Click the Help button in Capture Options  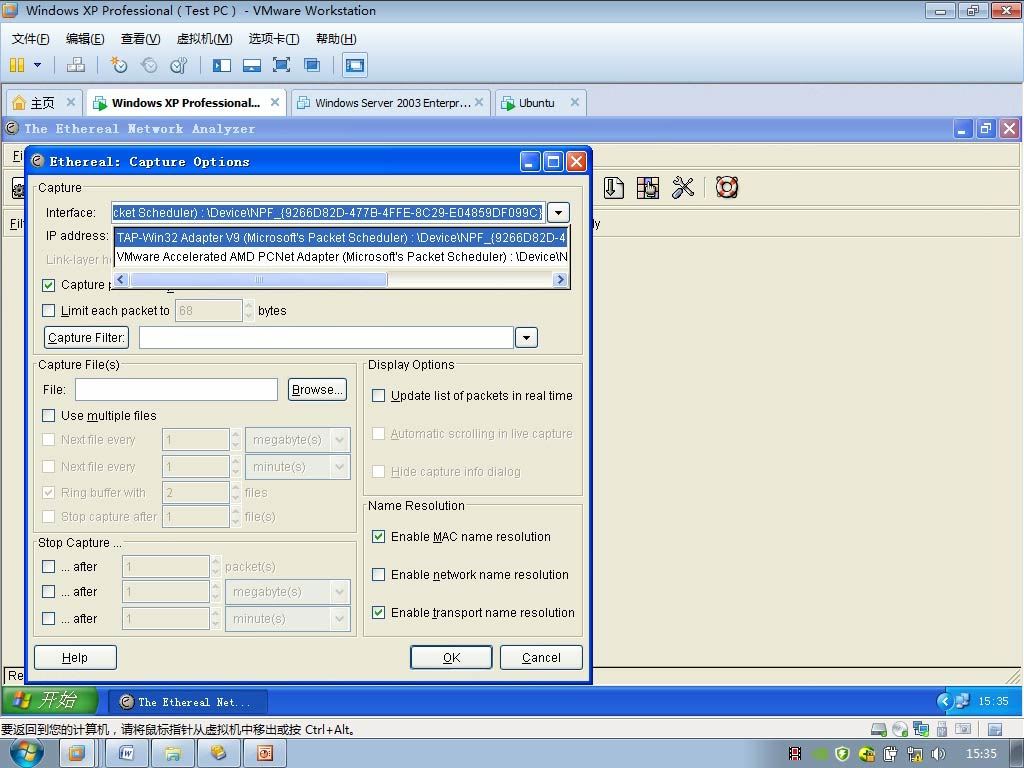point(75,658)
